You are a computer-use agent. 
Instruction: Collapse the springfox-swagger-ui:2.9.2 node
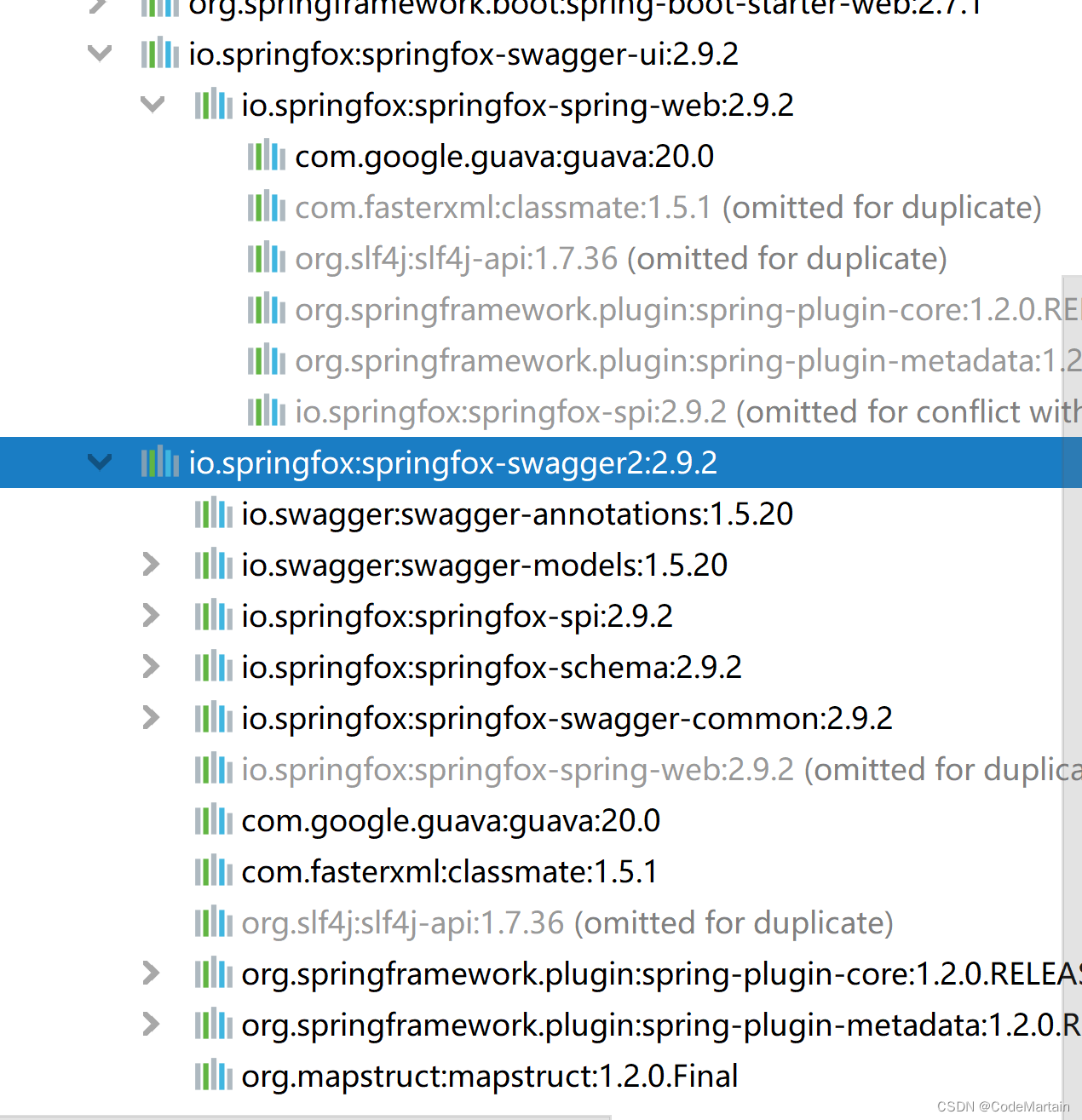[99, 53]
